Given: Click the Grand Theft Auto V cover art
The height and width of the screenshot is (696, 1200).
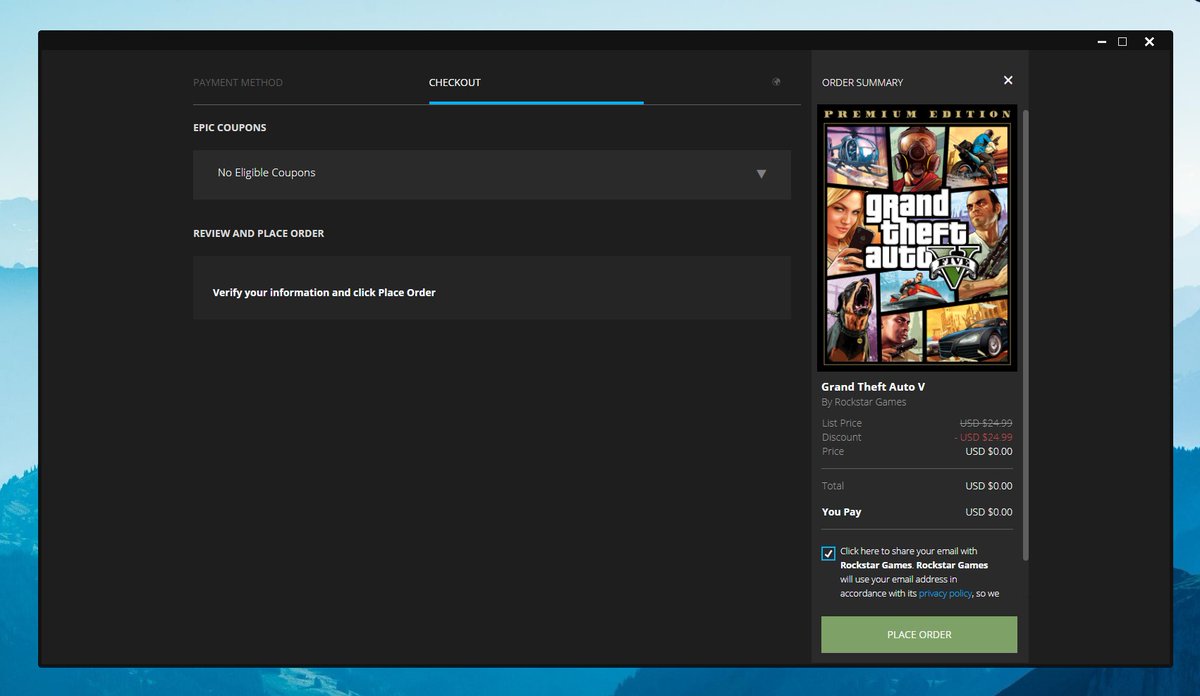Looking at the screenshot, I should coord(917,238).
